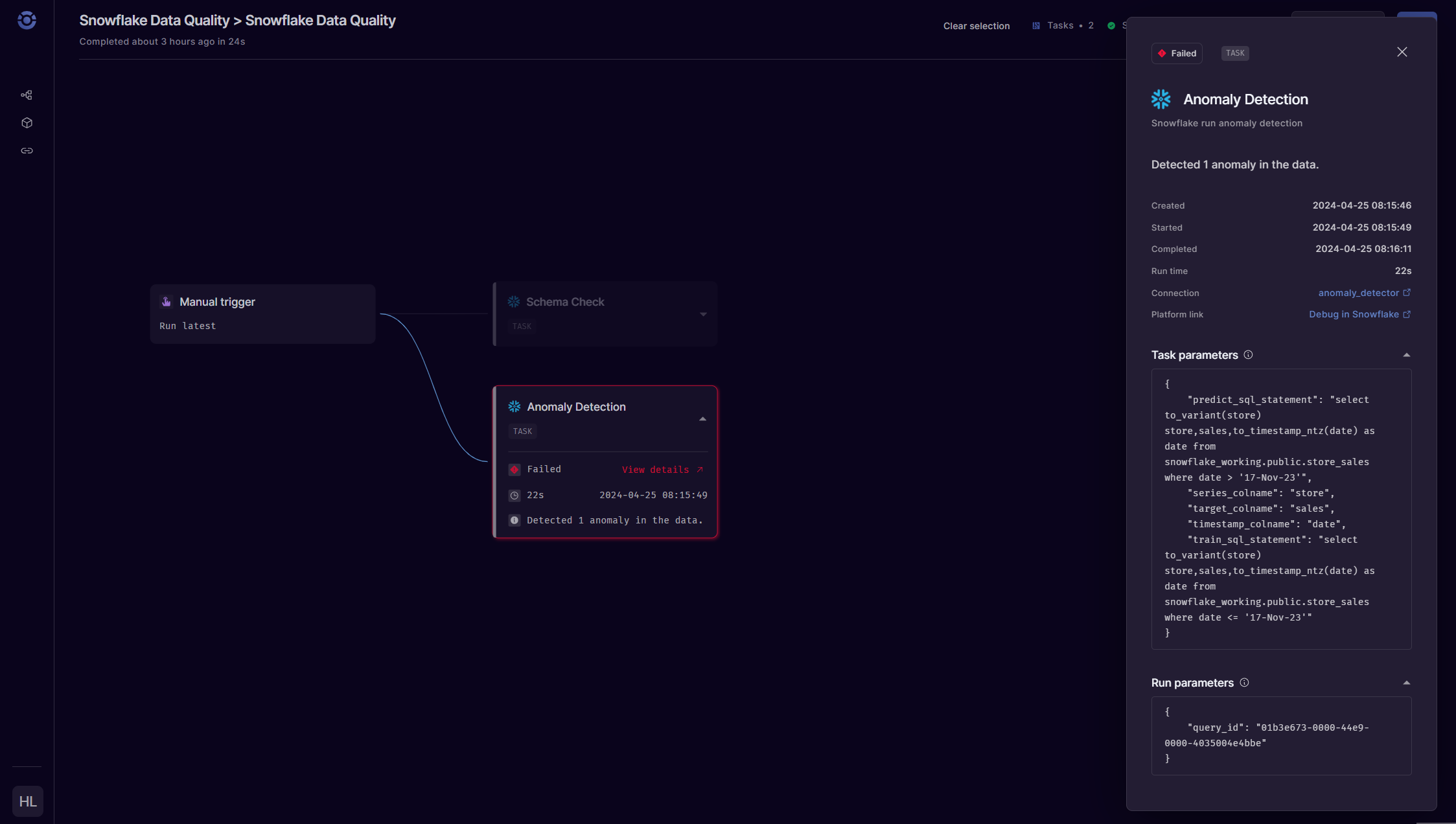Image resolution: width=1456 pixels, height=824 pixels.
Task: Expand the Schema Check node chevron
Action: [704, 314]
